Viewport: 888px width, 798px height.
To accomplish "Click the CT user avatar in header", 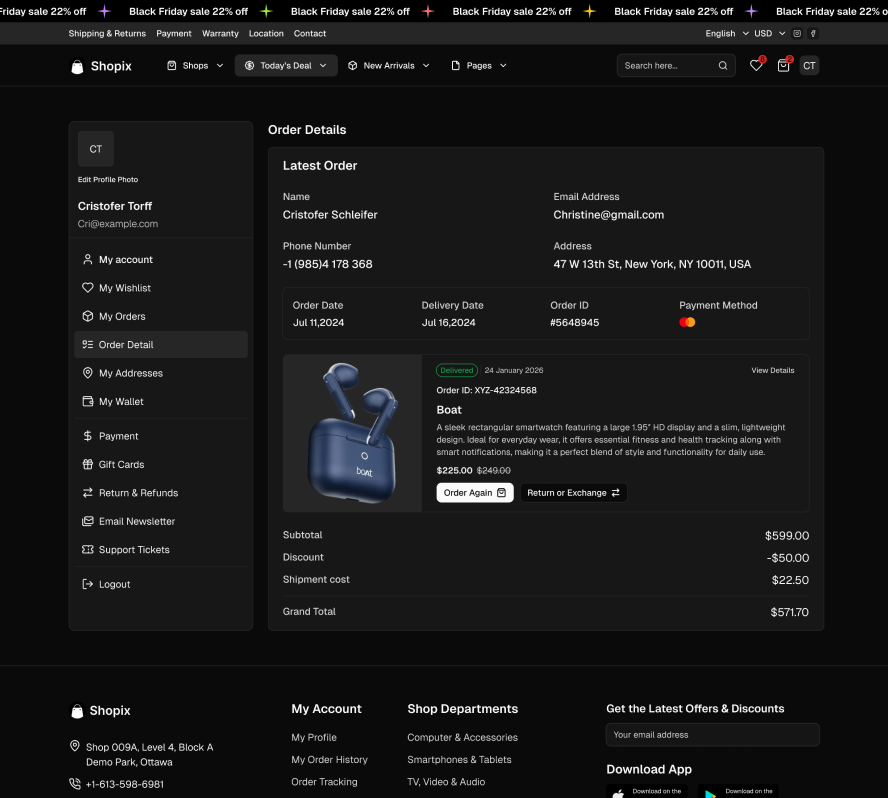I will (x=809, y=66).
